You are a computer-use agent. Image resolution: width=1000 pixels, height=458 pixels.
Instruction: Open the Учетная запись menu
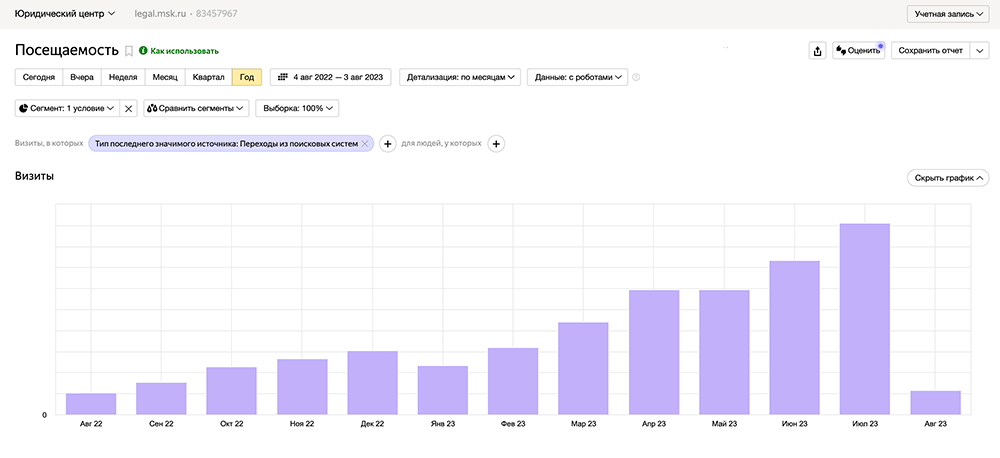[x=946, y=14]
